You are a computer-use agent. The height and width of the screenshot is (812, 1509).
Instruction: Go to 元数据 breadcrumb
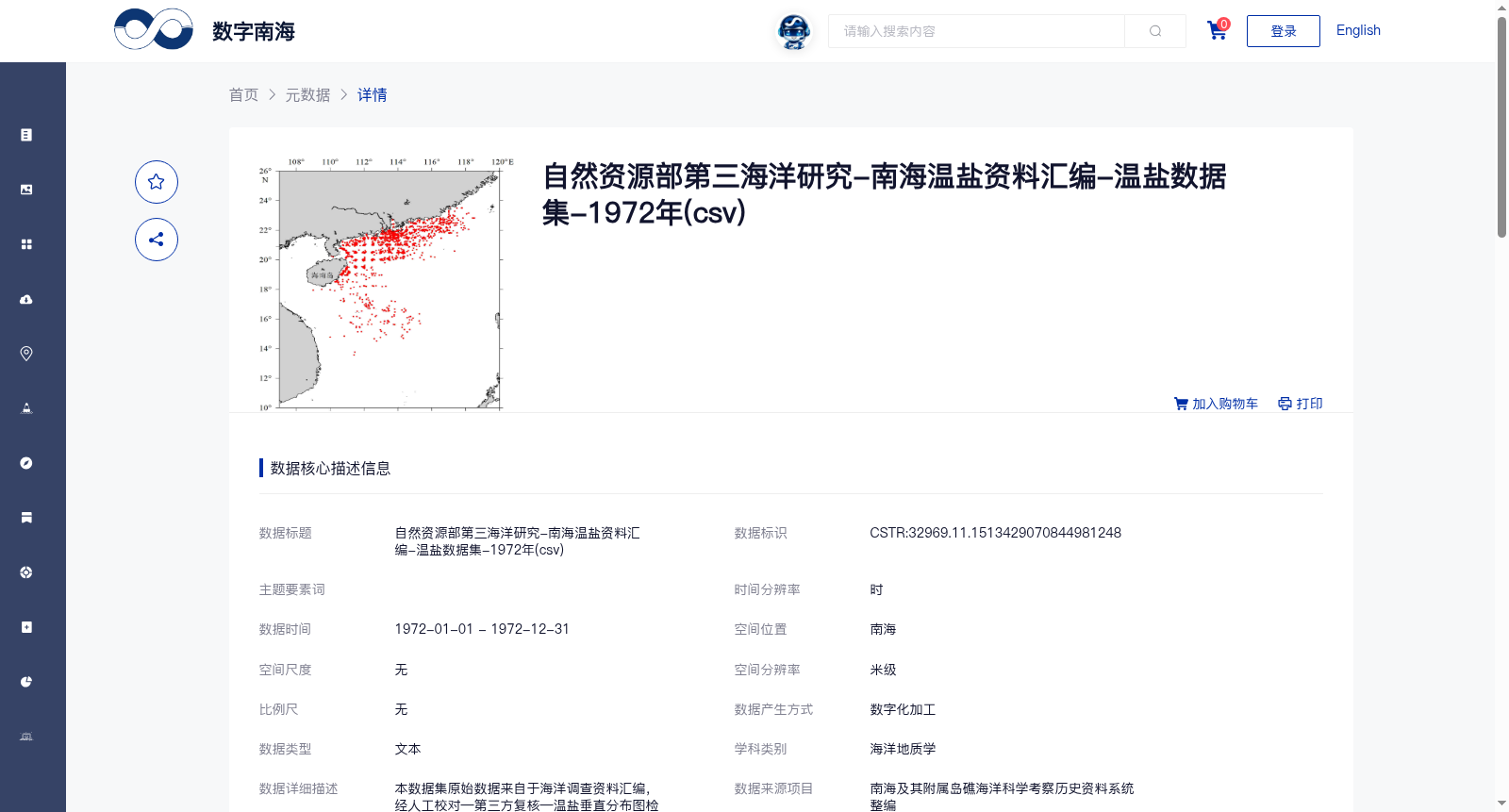[x=308, y=94]
